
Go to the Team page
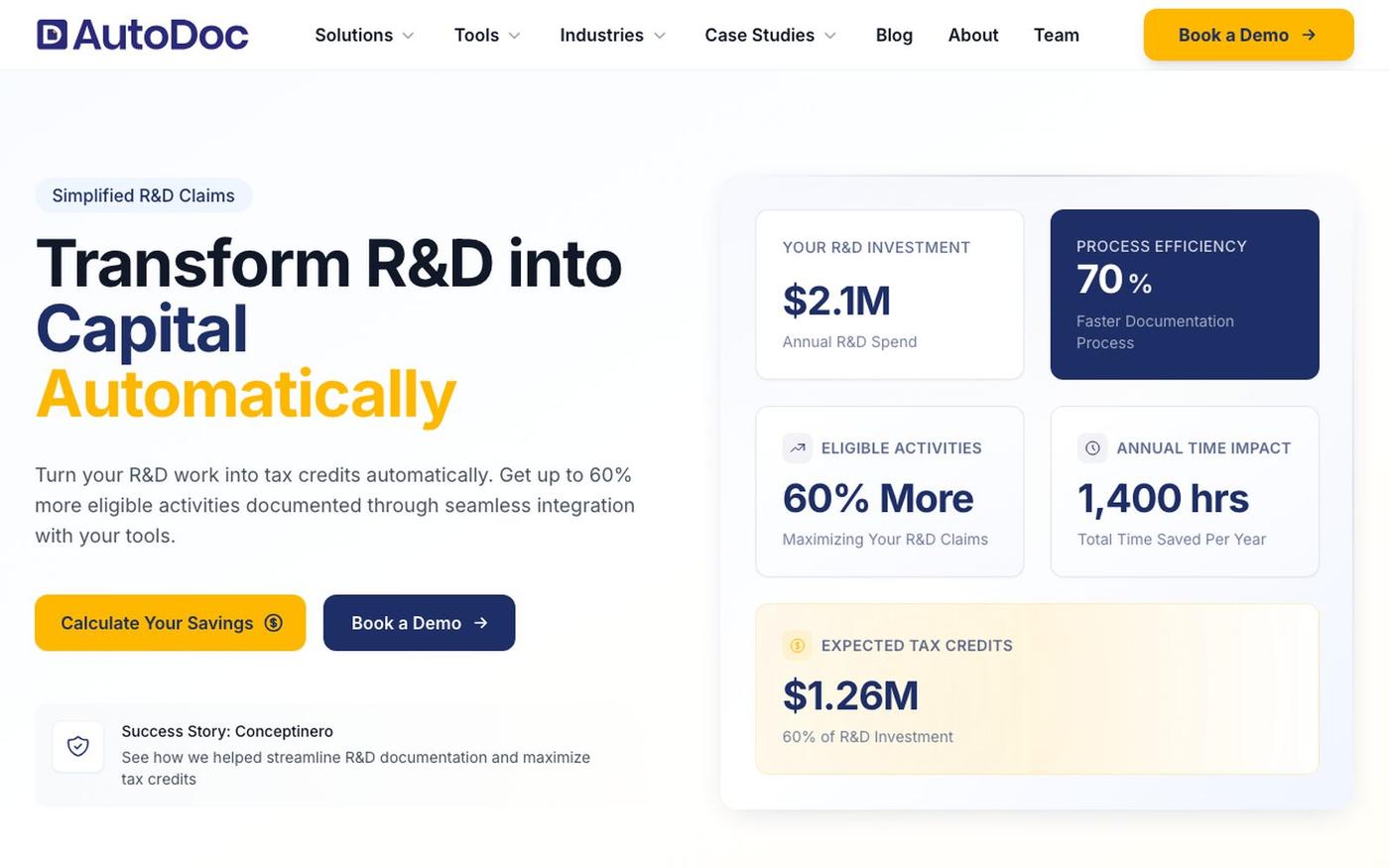(x=1057, y=35)
